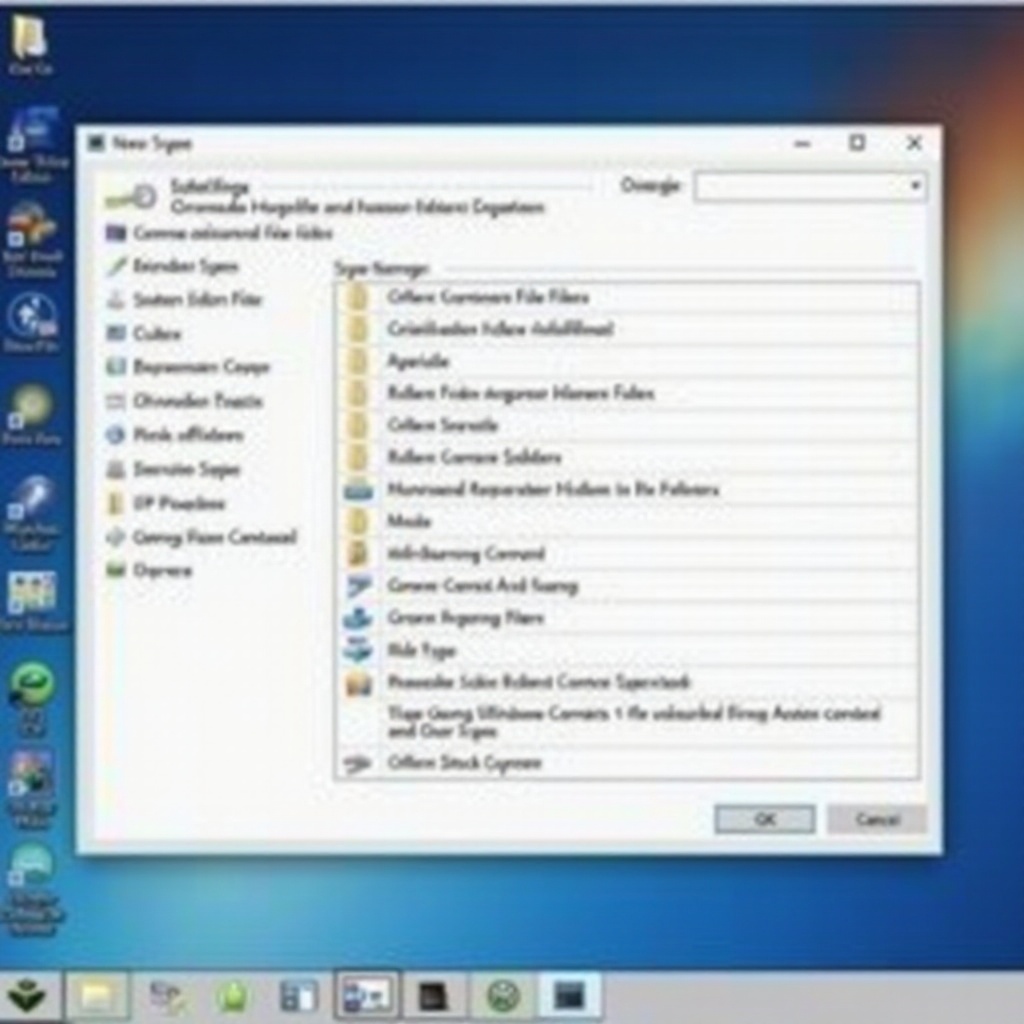
Task: Select the 'Mode' folder entry in list
Action: 408,521
